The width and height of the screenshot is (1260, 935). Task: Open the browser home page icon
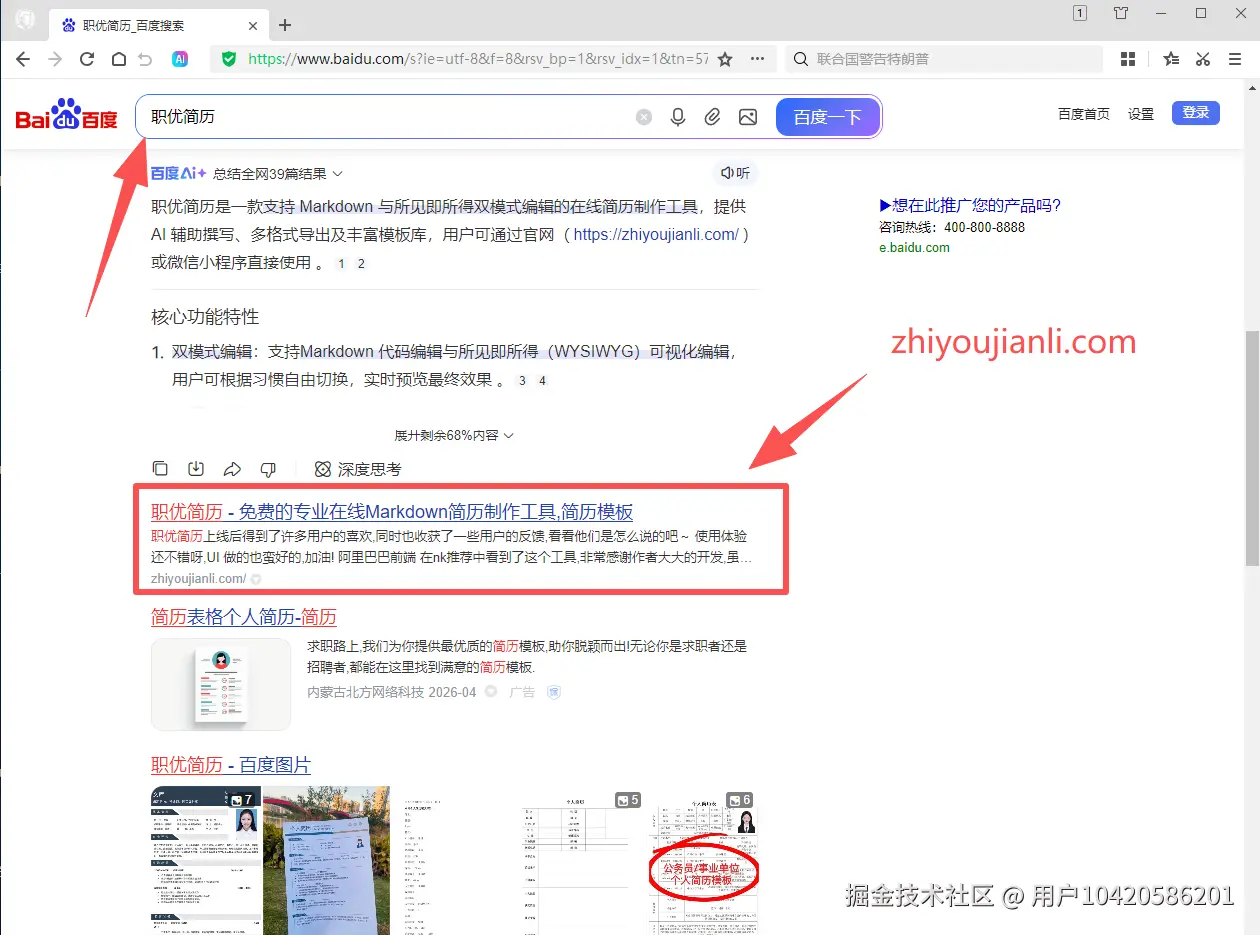[118, 59]
